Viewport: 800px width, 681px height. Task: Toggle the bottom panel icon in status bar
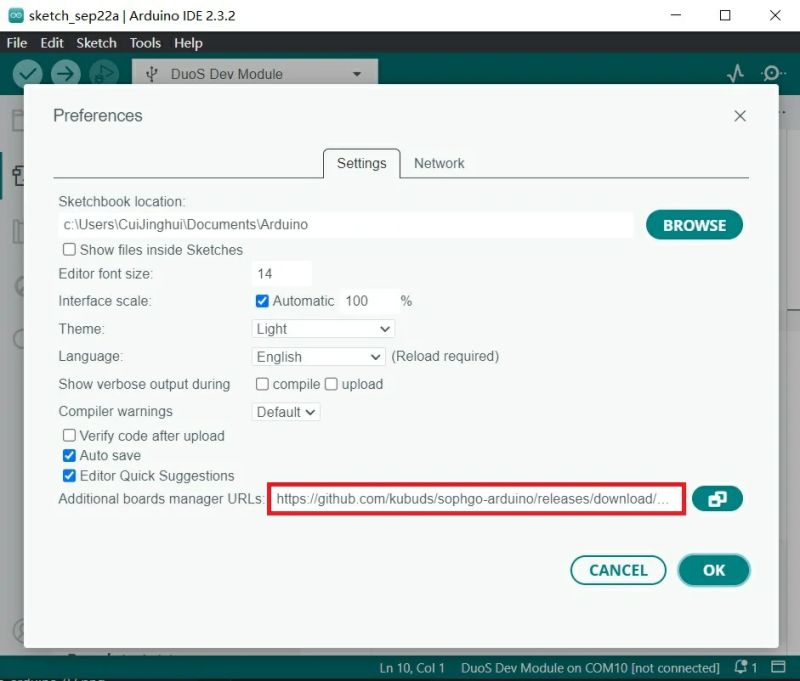[x=778, y=667]
